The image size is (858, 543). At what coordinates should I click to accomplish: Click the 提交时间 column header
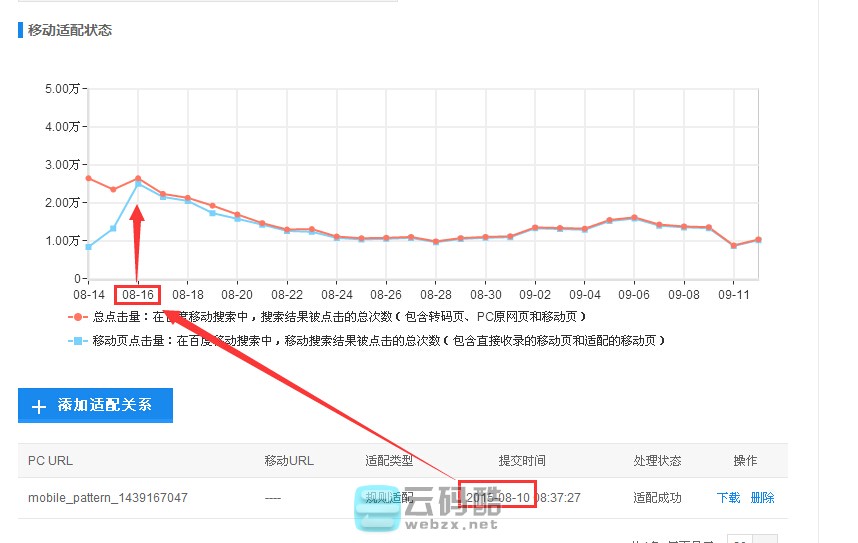[x=522, y=461]
